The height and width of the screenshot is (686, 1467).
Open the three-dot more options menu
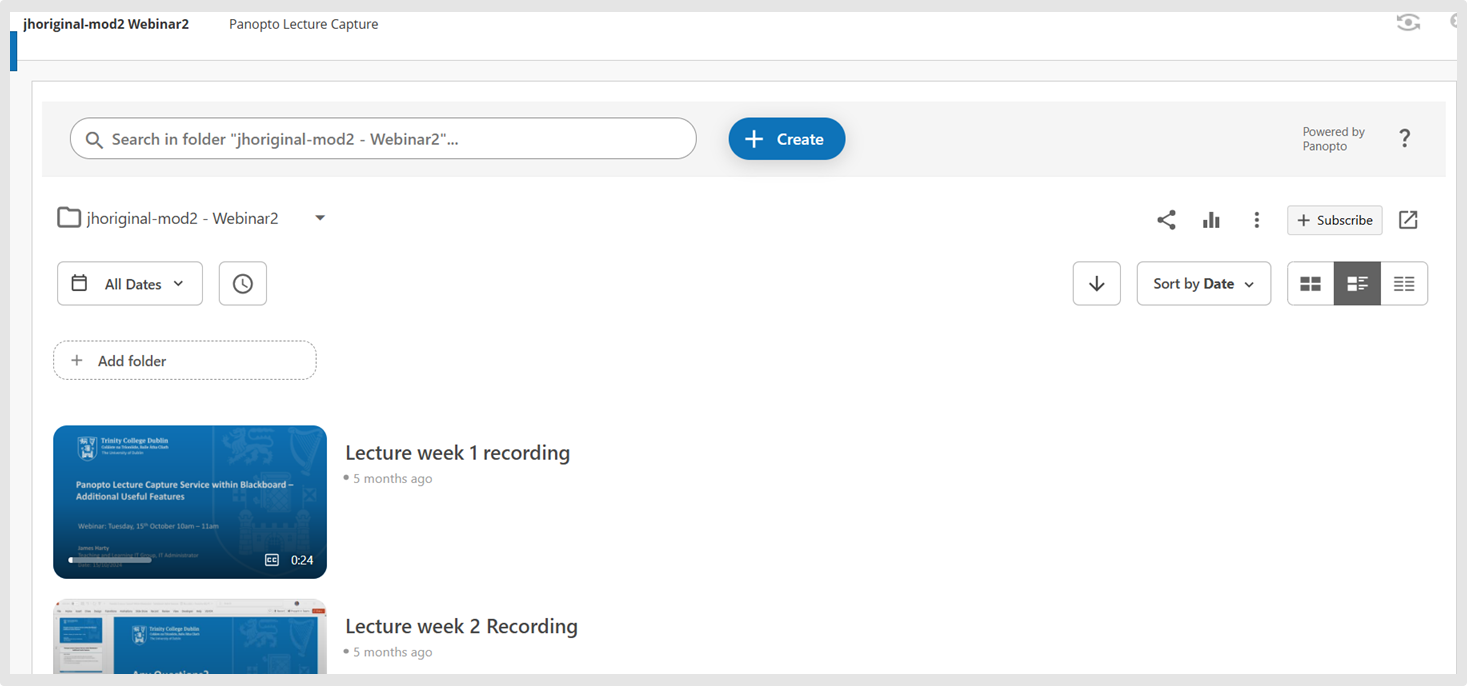click(x=1257, y=220)
